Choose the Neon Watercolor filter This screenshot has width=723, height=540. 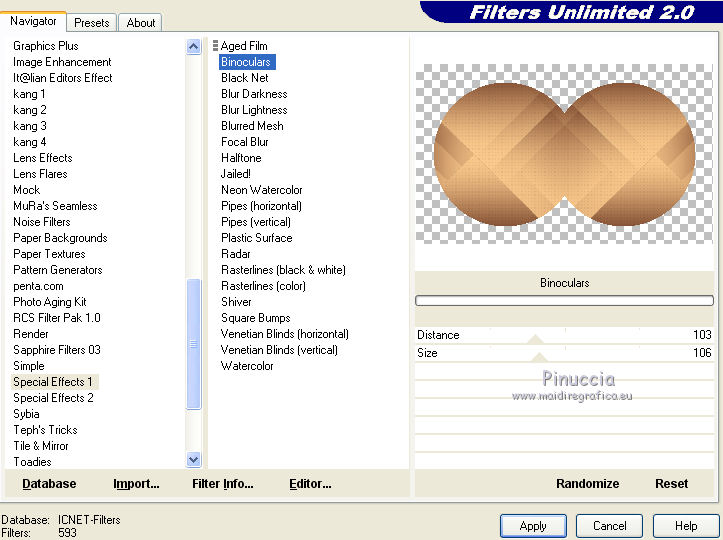pyautogui.click(x=261, y=190)
